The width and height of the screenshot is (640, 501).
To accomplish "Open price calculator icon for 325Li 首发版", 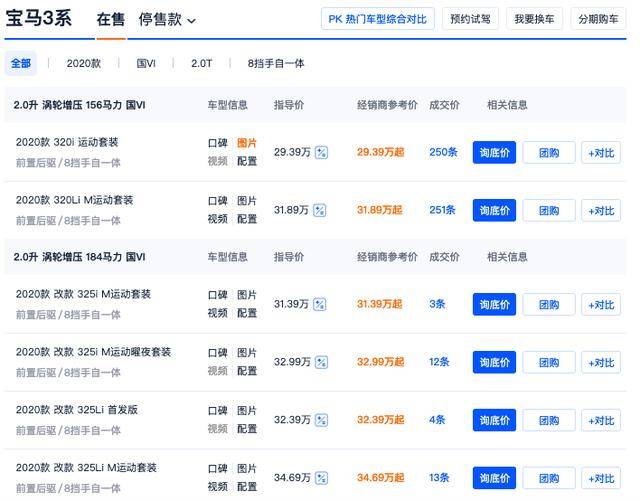I will 321,420.
